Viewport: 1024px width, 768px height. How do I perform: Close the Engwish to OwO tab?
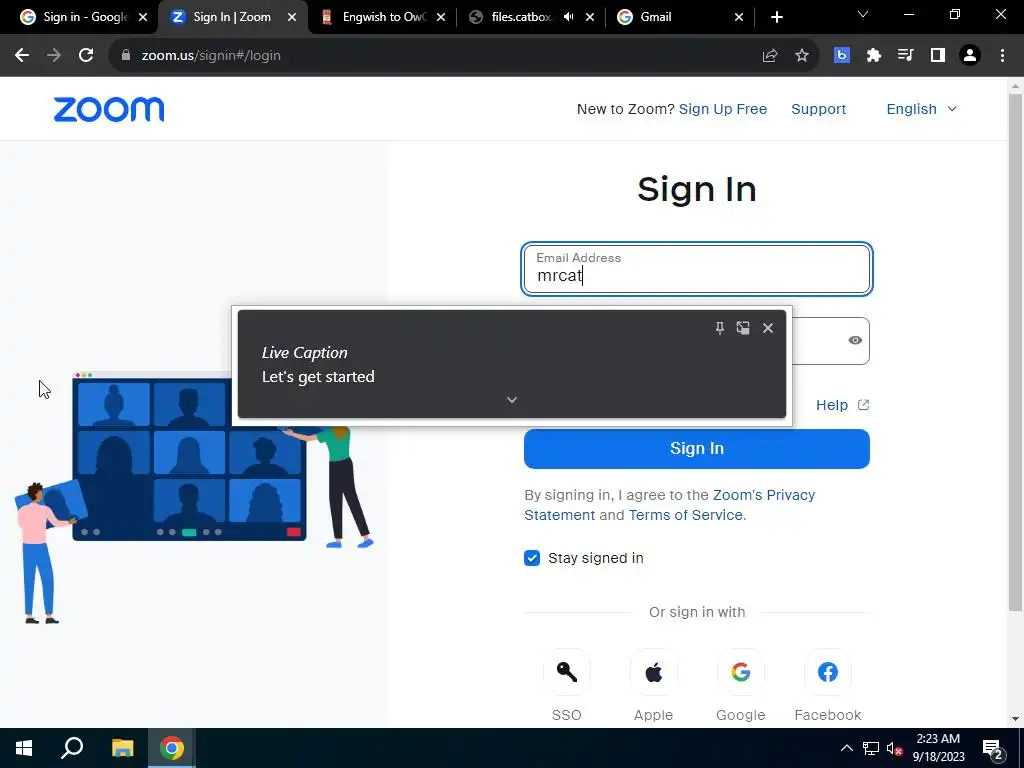point(441,17)
